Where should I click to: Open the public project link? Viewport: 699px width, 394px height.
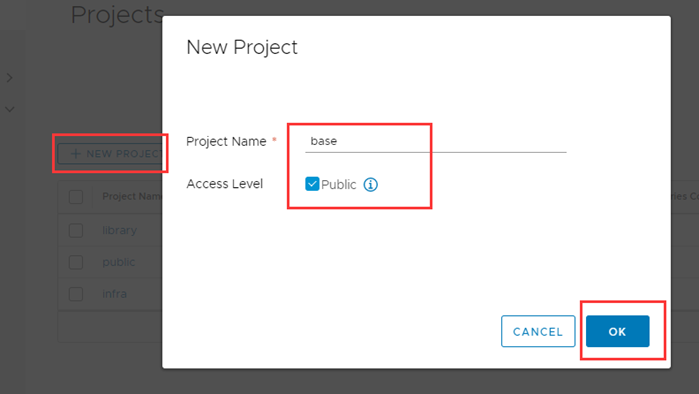pyautogui.click(x=119, y=262)
